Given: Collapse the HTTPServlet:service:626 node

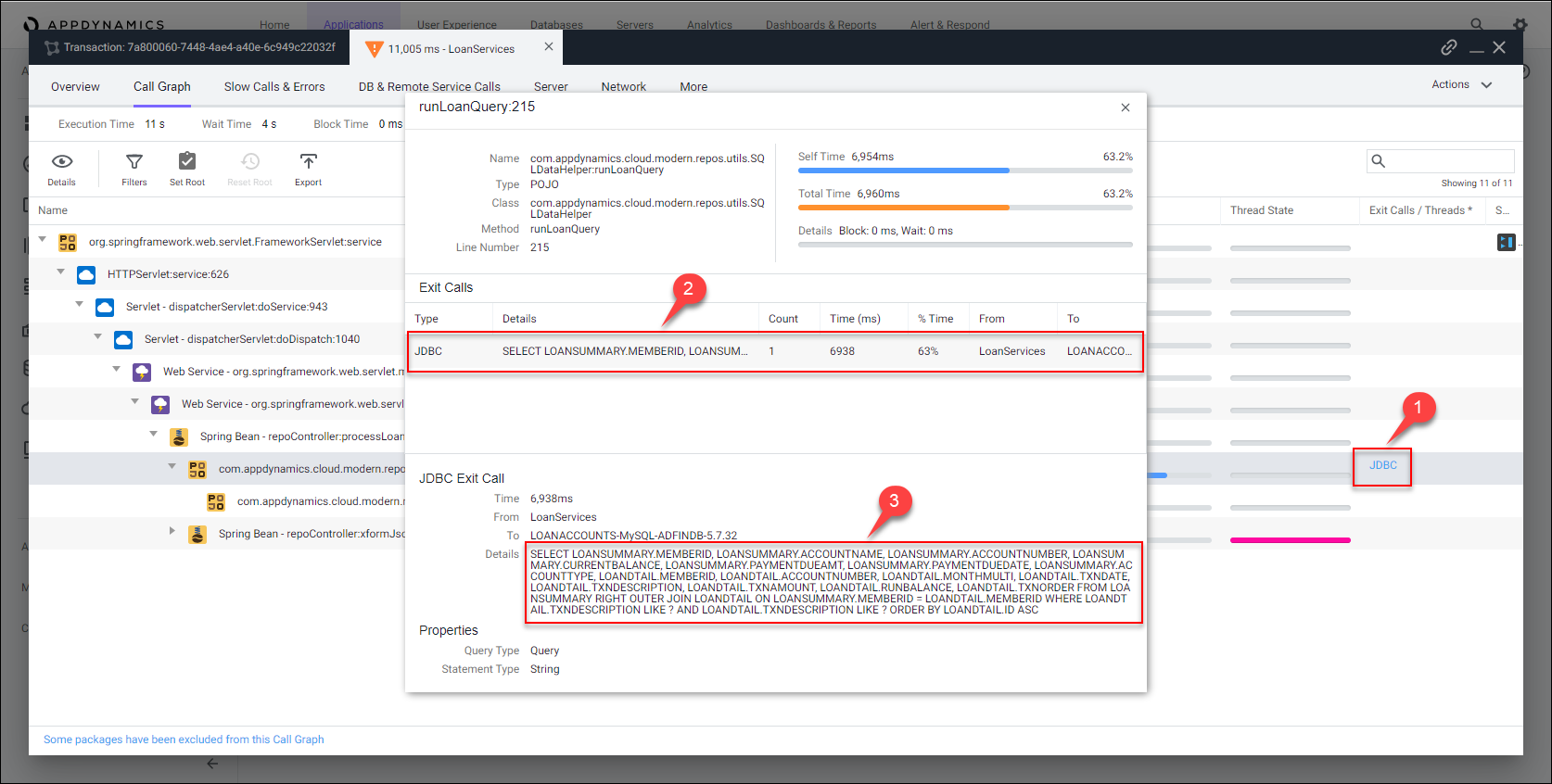Looking at the screenshot, I should pyautogui.click(x=61, y=272).
